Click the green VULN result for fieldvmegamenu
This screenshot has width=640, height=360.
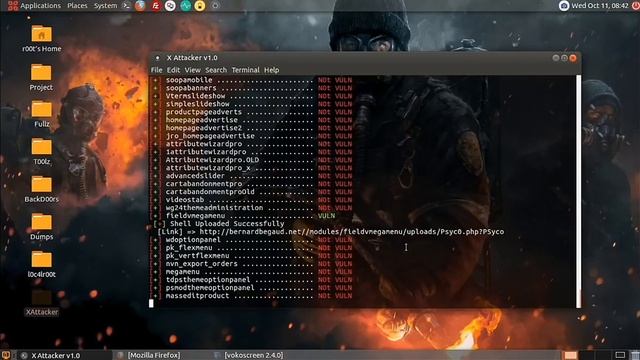pos(327,216)
